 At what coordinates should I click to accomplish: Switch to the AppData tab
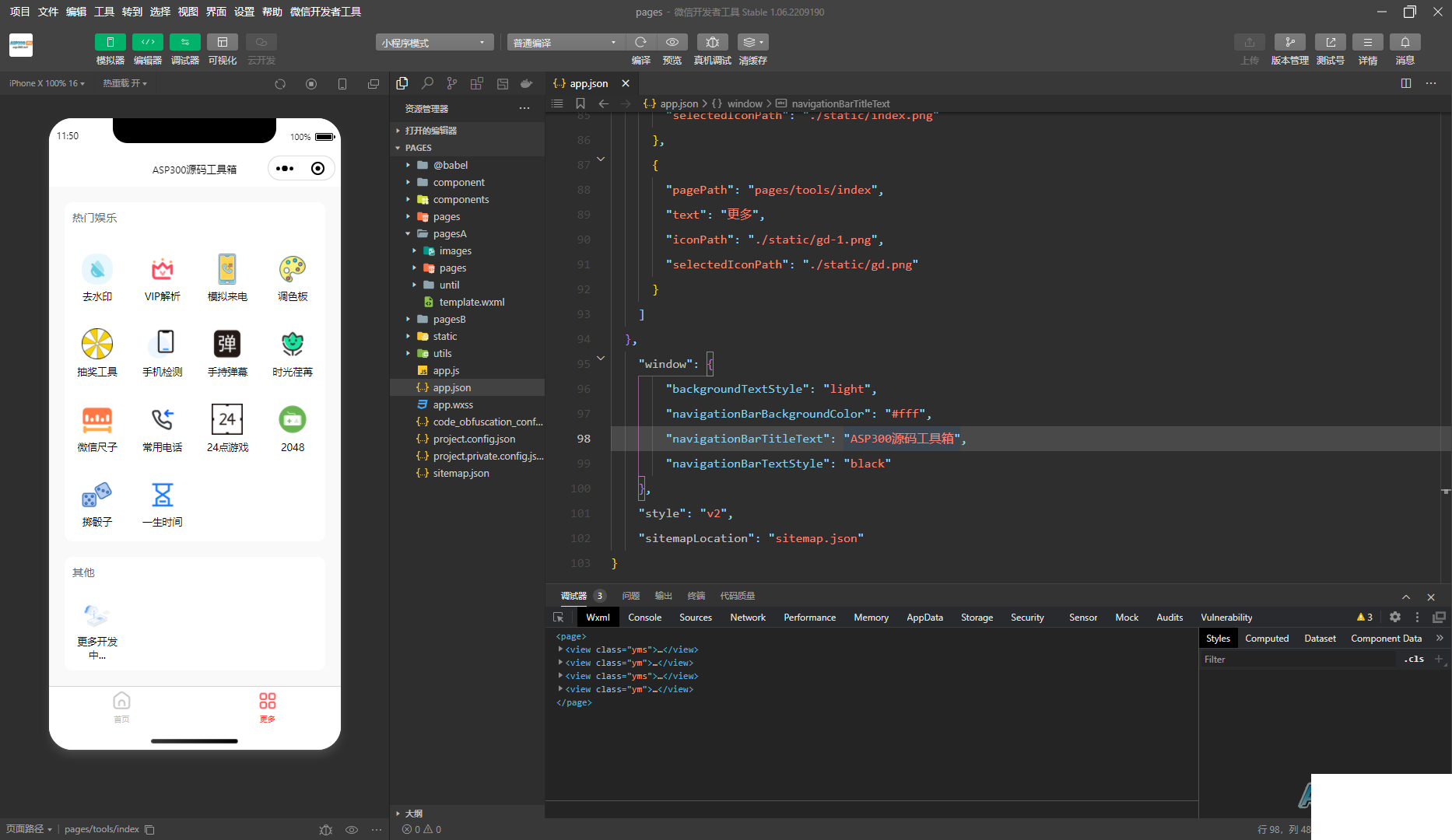pos(924,618)
